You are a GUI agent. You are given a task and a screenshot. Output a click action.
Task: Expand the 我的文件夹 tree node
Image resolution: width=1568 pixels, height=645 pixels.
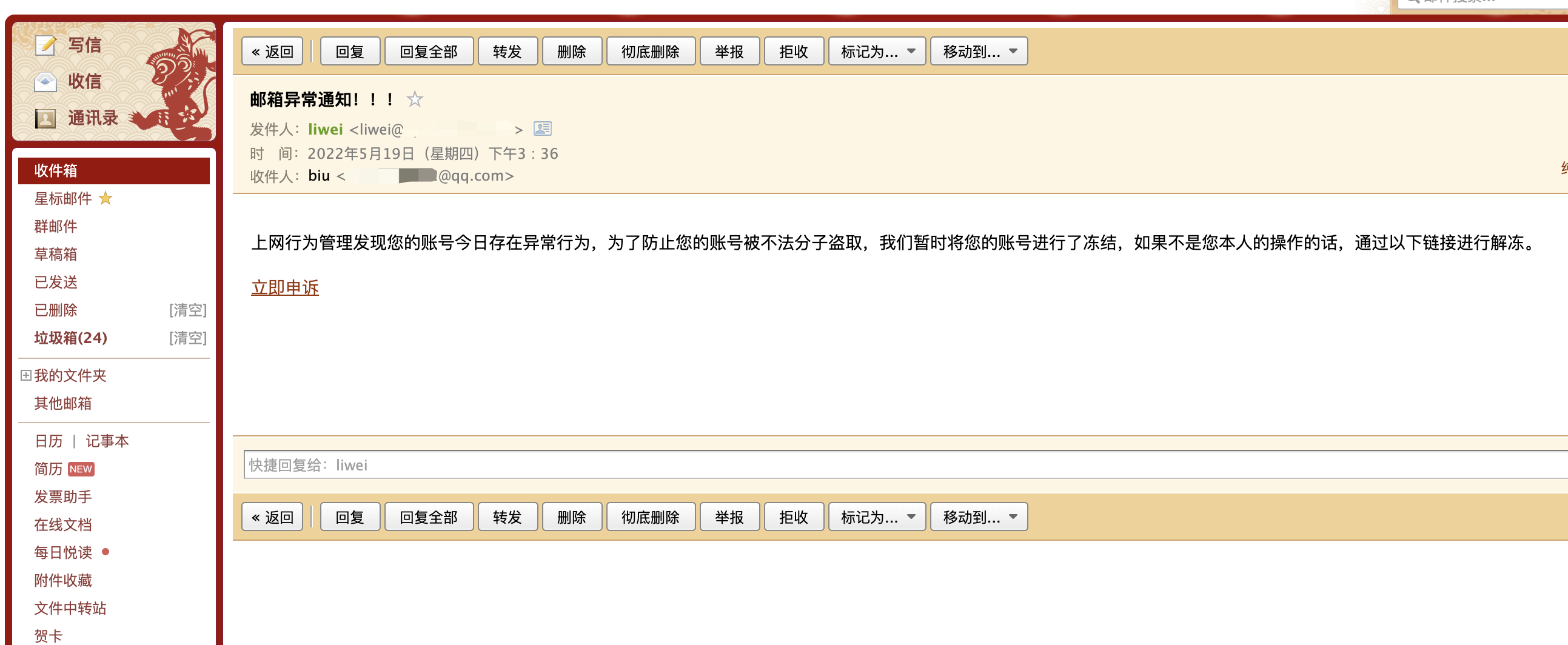pyautogui.click(x=25, y=375)
